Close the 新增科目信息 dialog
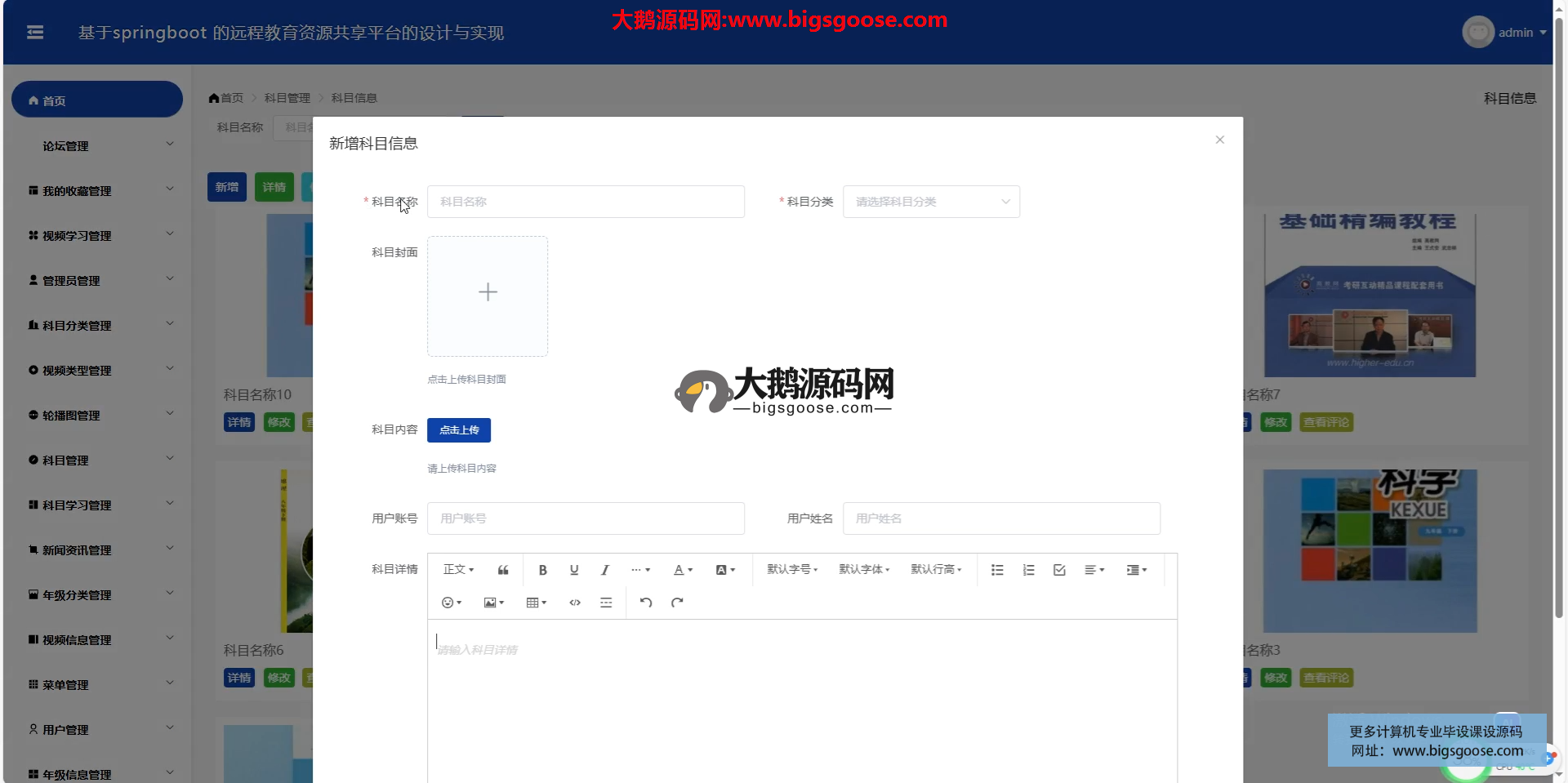 (x=1219, y=140)
